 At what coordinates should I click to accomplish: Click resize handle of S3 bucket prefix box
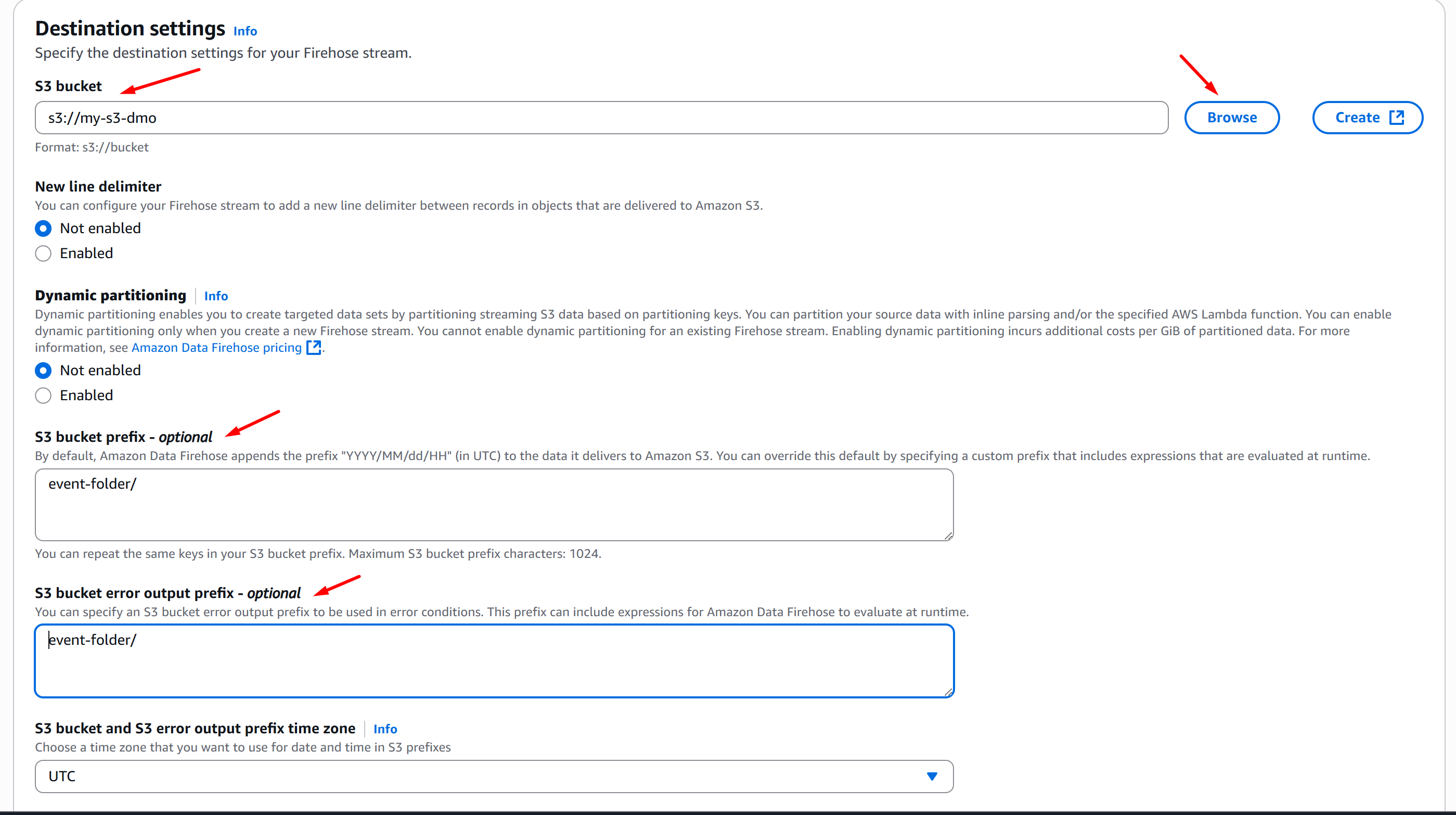click(948, 536)
